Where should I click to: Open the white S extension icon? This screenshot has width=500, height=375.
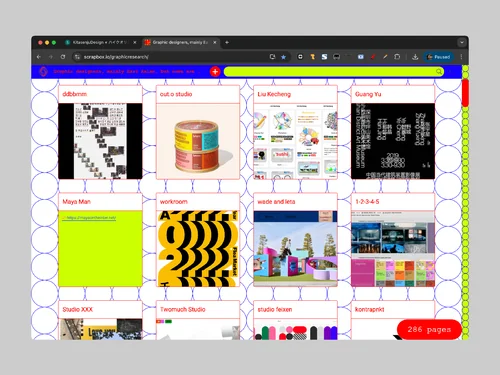(x=324, y=57)
